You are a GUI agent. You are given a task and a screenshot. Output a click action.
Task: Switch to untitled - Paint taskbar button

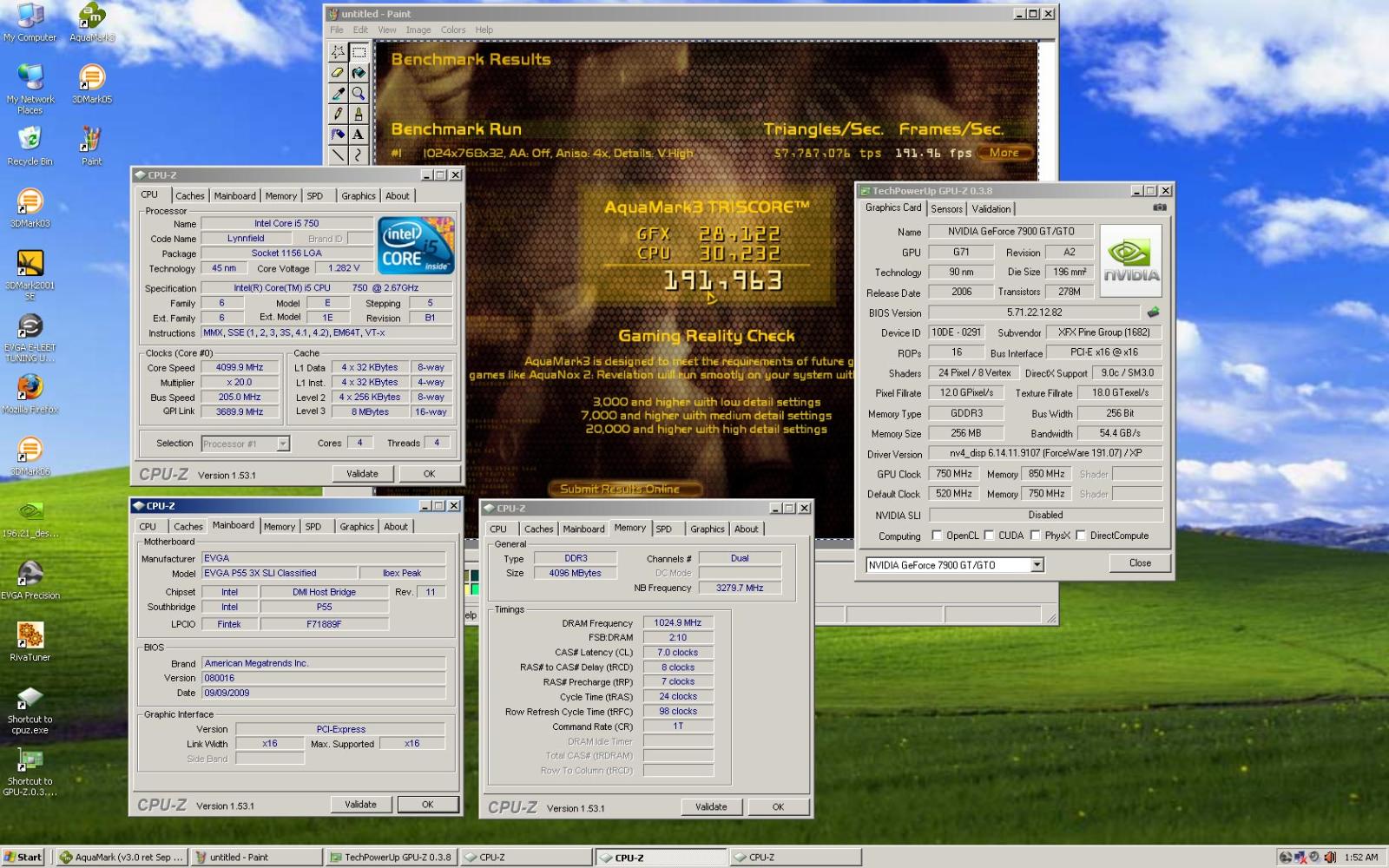[257, 857]
